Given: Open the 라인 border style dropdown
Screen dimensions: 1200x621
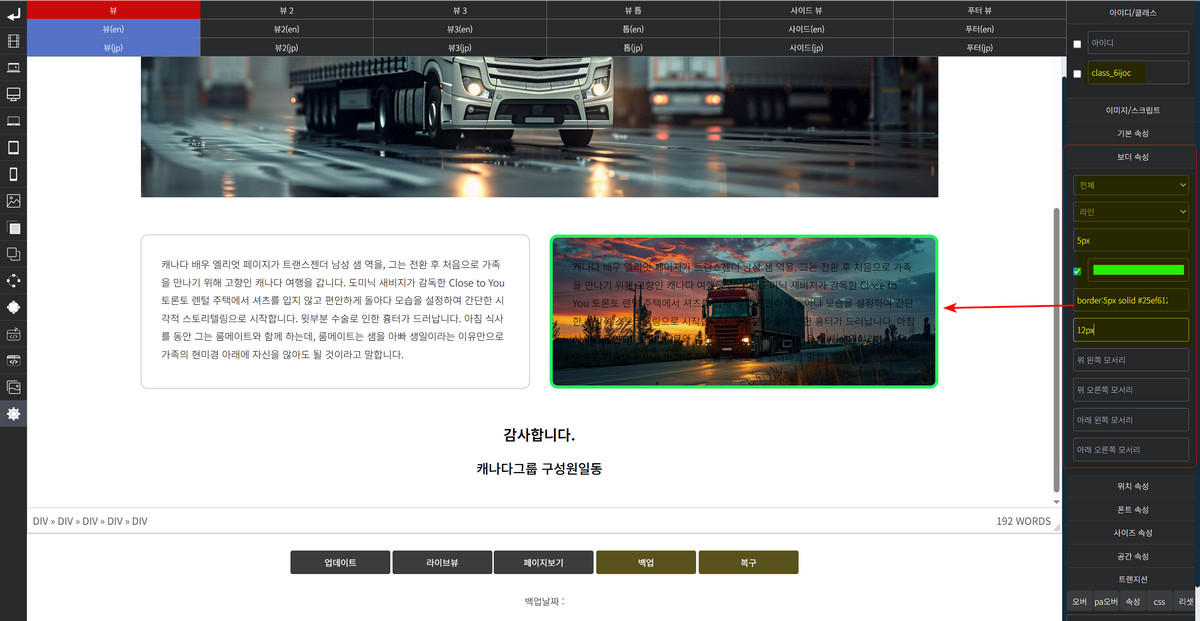Looking at the screenshot, I should 1131,211.
